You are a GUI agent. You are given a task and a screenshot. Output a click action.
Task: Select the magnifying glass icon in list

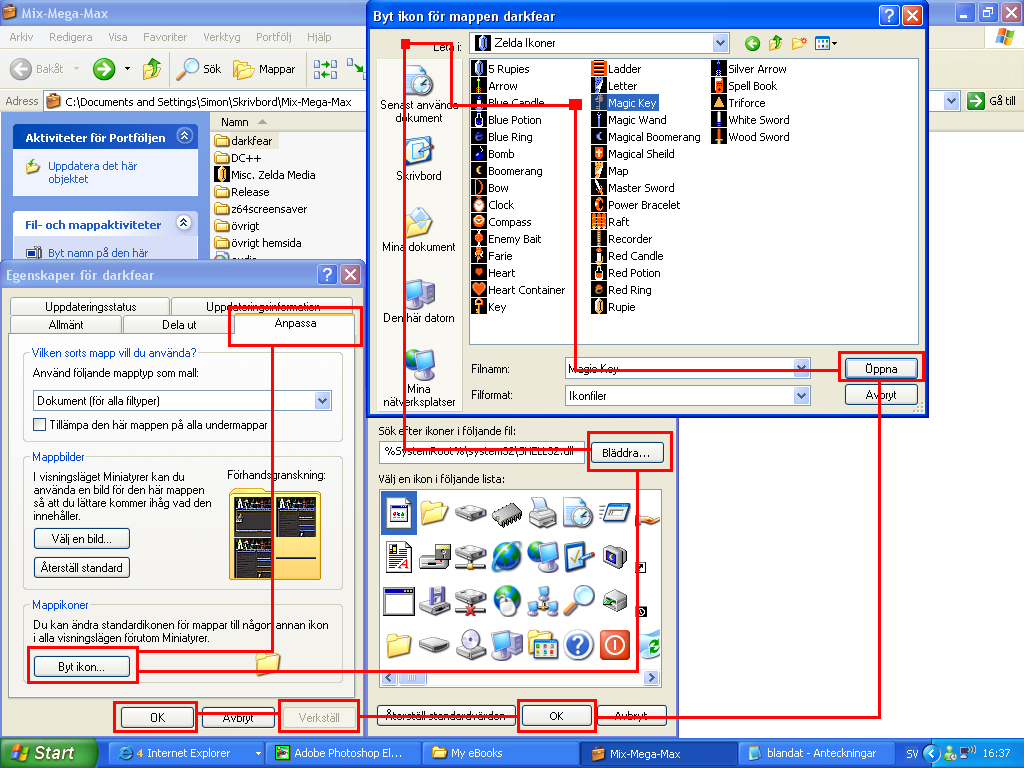[578, 600]
